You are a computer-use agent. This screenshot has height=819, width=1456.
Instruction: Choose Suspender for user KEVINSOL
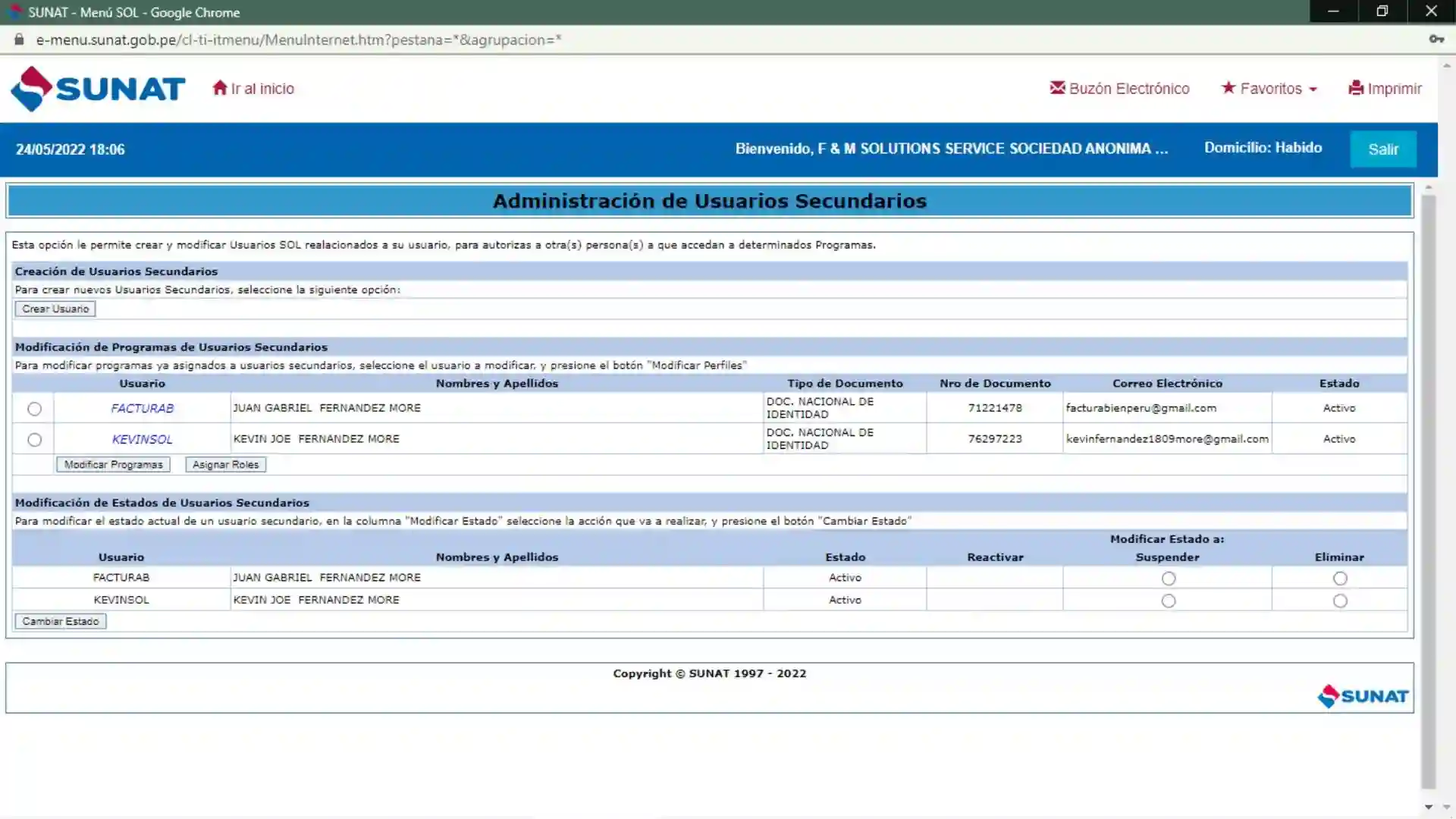(1169, 601)
